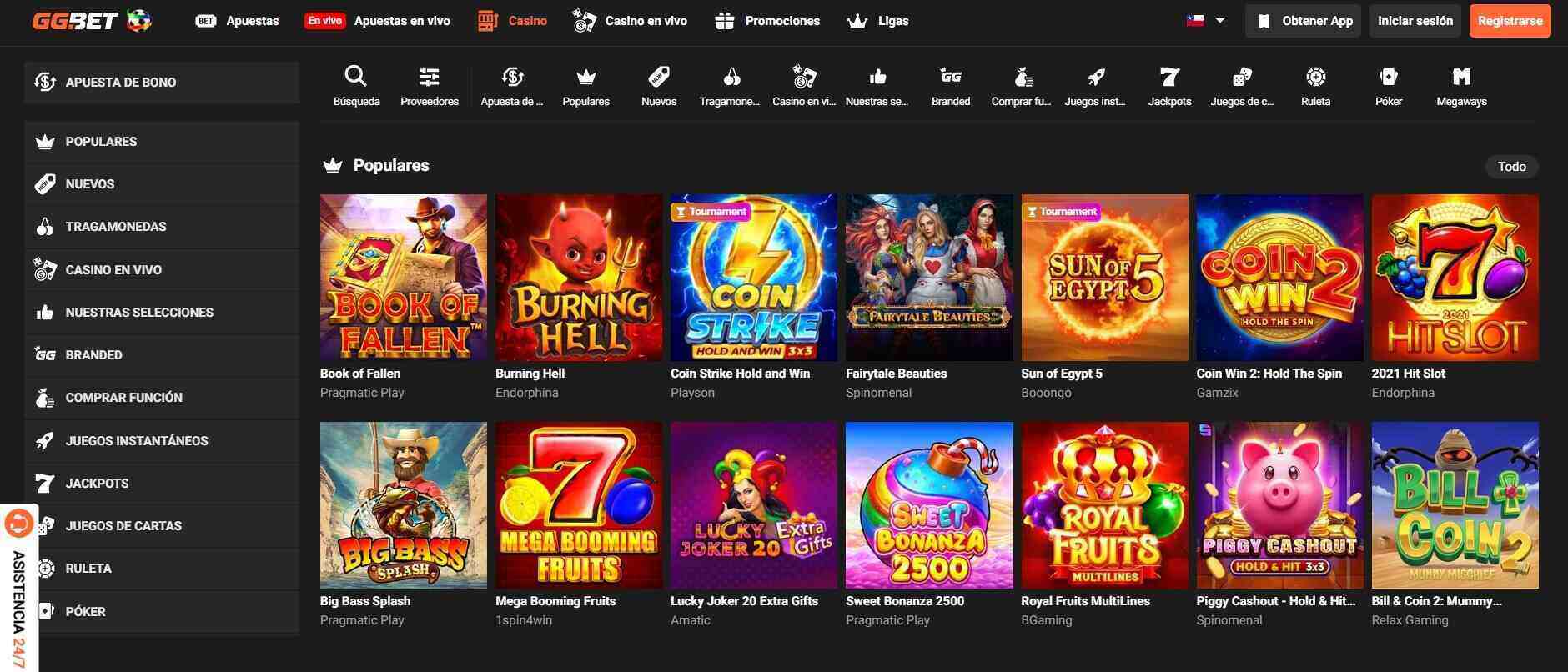Select Ruleta in the left sidebar

[x=162, y=569]
